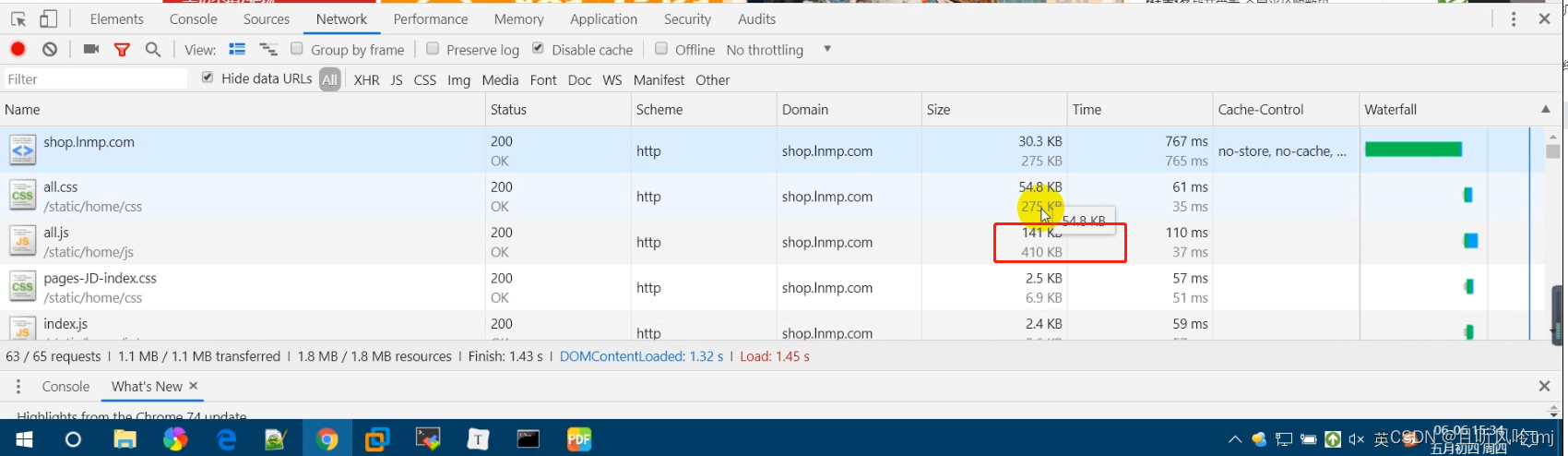Screen dimensions: 1568x456
Task: Open File Explorer from taskbar
Action: coord(125,439)
